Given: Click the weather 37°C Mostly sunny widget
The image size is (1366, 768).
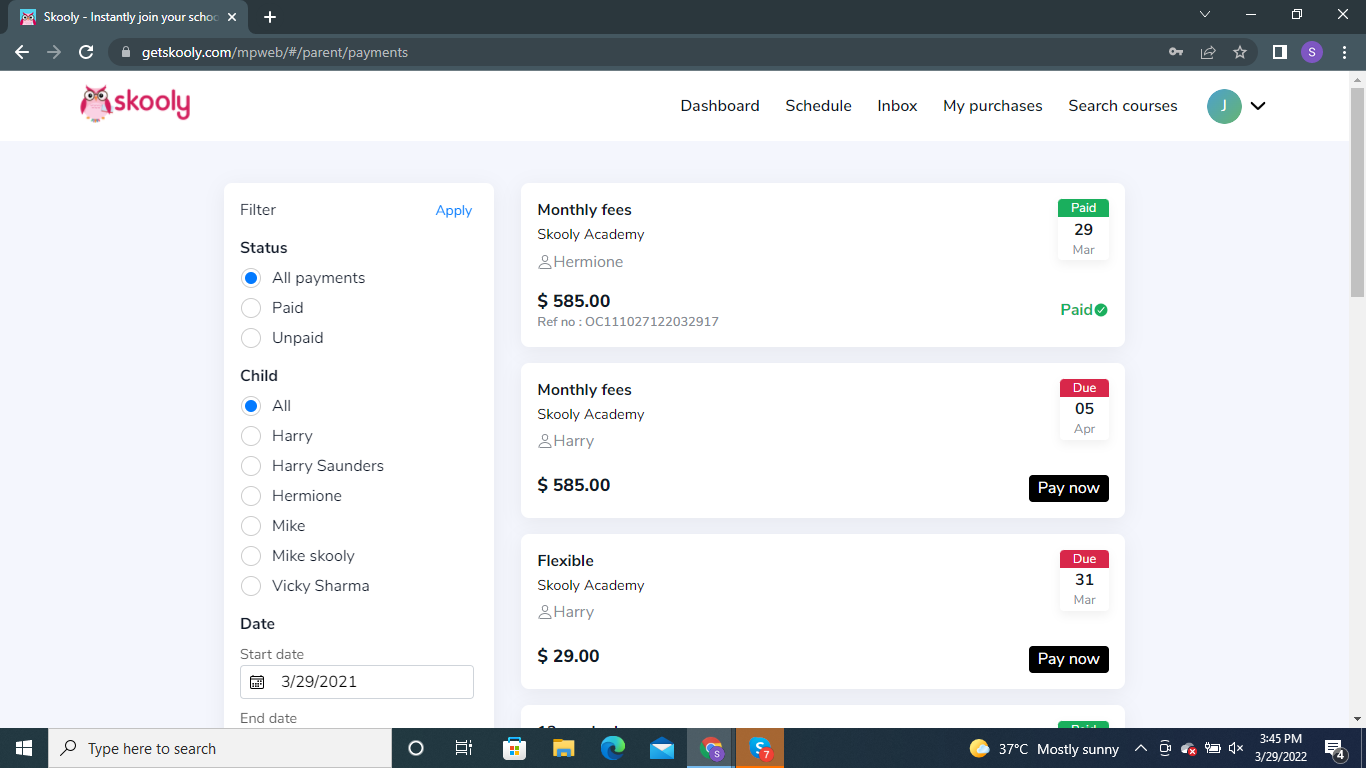Looking at the screenshot, I should pyautogui.click(x=1044, y=748).
